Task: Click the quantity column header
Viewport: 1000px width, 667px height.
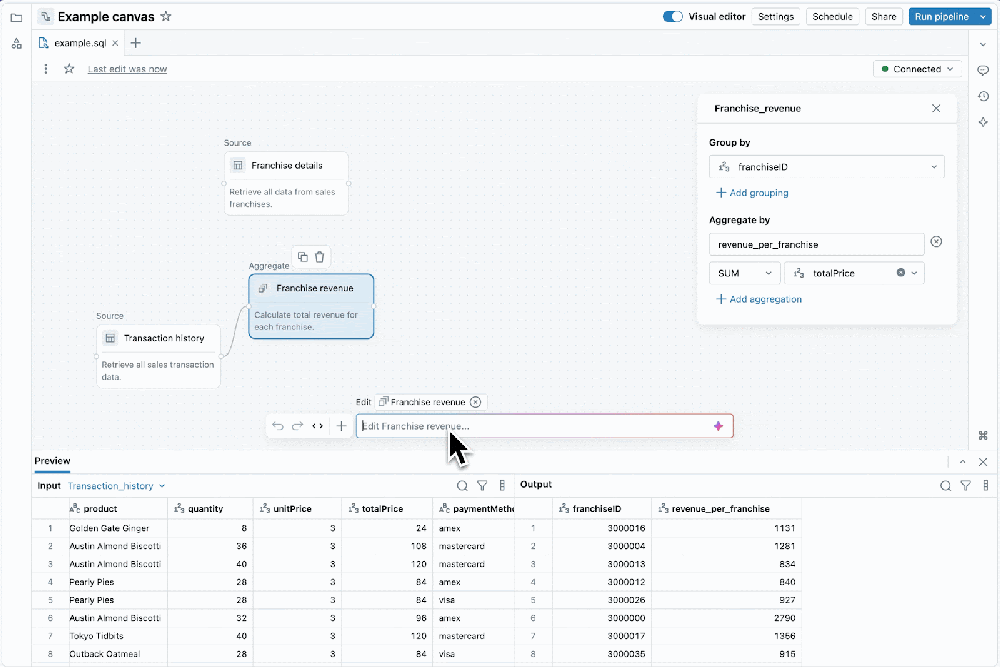Action: click(210, 508)
